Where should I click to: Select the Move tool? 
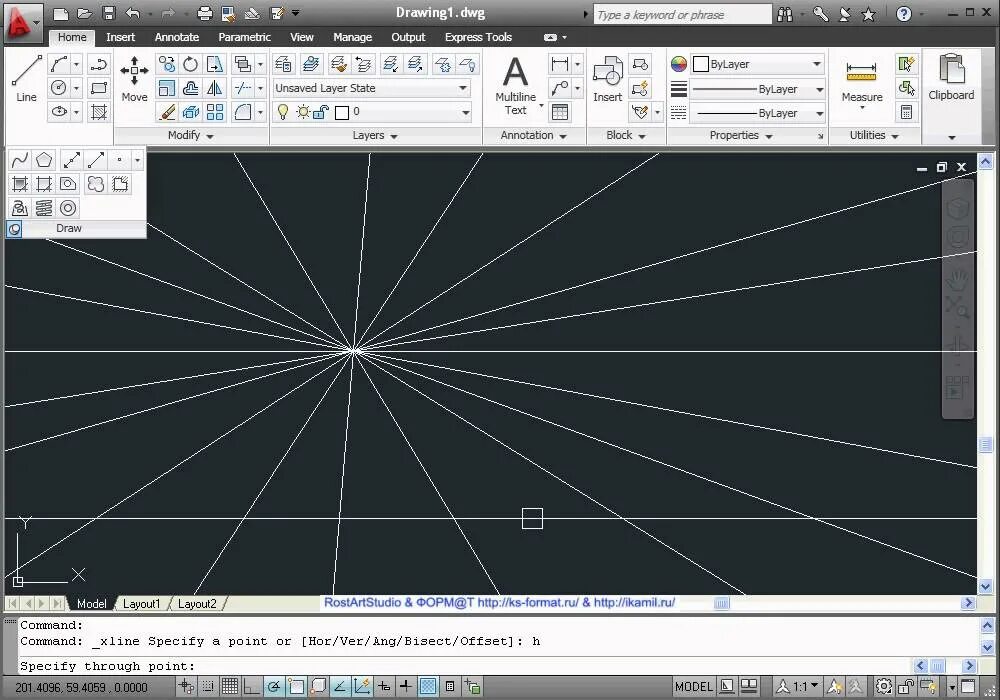[x=134, y=78]
